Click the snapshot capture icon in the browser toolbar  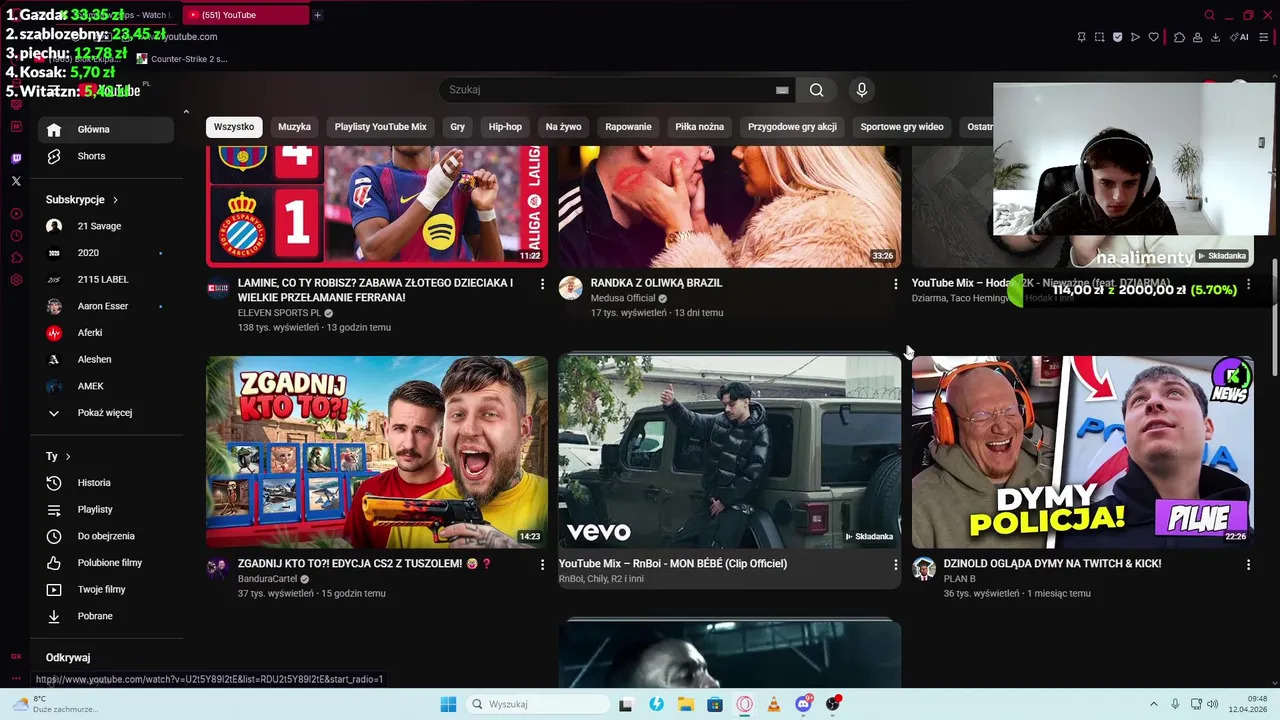(x=1099, y=37)
